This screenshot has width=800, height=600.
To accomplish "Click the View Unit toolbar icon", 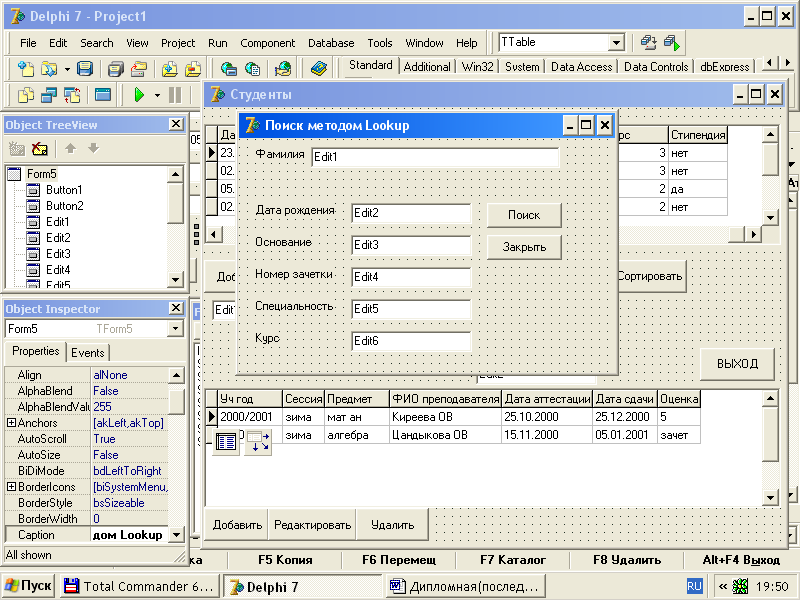I will 26,95.
